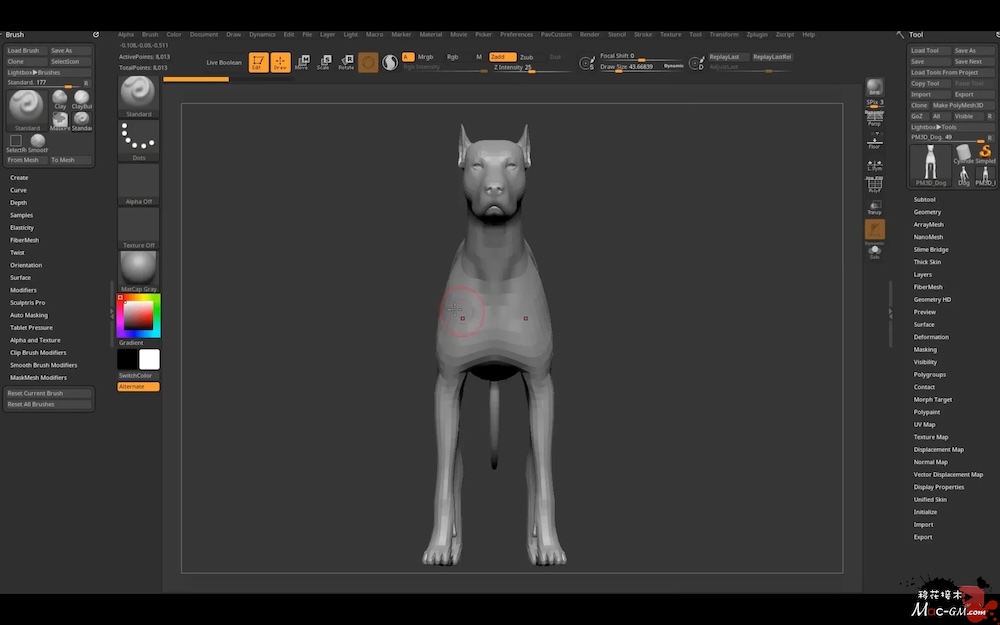Select the PM3D_Dog tool thumbnail
This screenshot has width=1000, height=625.
(x=930, y=163)
